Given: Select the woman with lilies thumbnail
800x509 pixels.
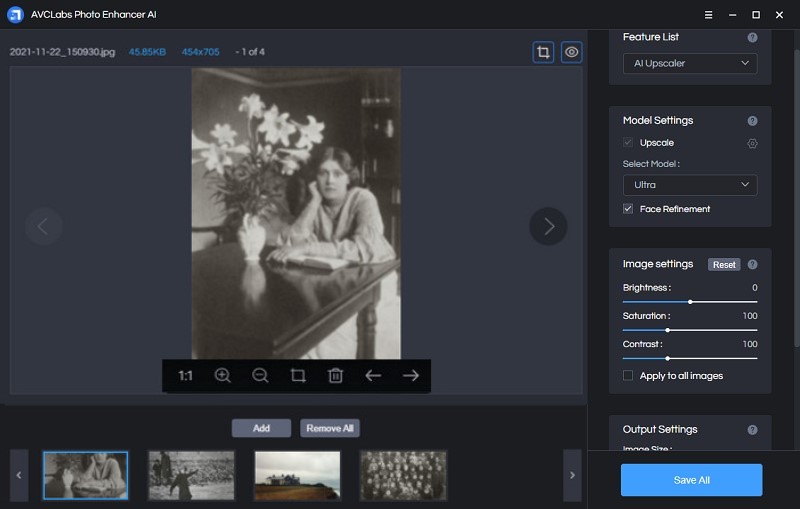Looking at the screenshot, I should tap(85, 475).
